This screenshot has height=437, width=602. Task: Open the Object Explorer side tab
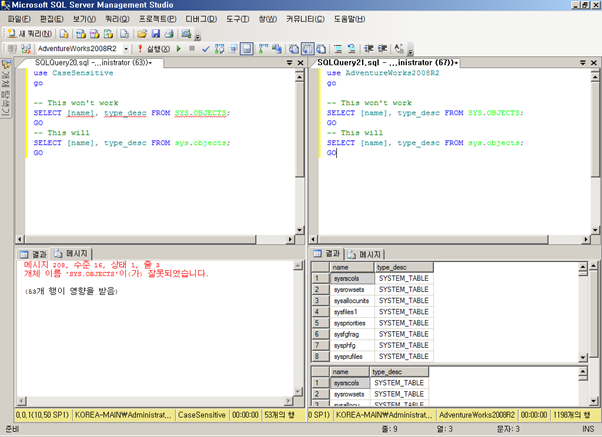point(6,88)
